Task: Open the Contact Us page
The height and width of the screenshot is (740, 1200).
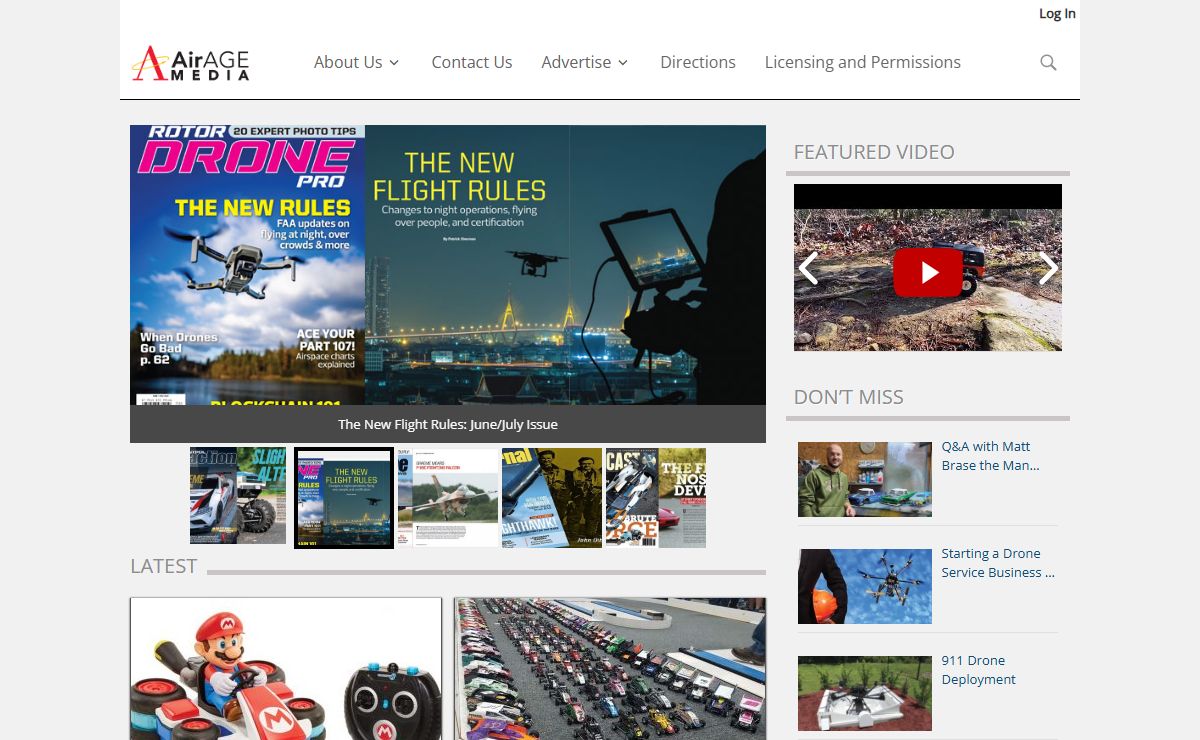Action: point(472,62)
